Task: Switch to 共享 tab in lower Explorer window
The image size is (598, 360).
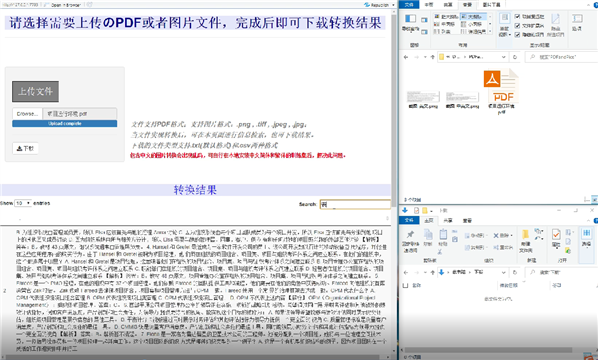Action: tap(448, 220)
